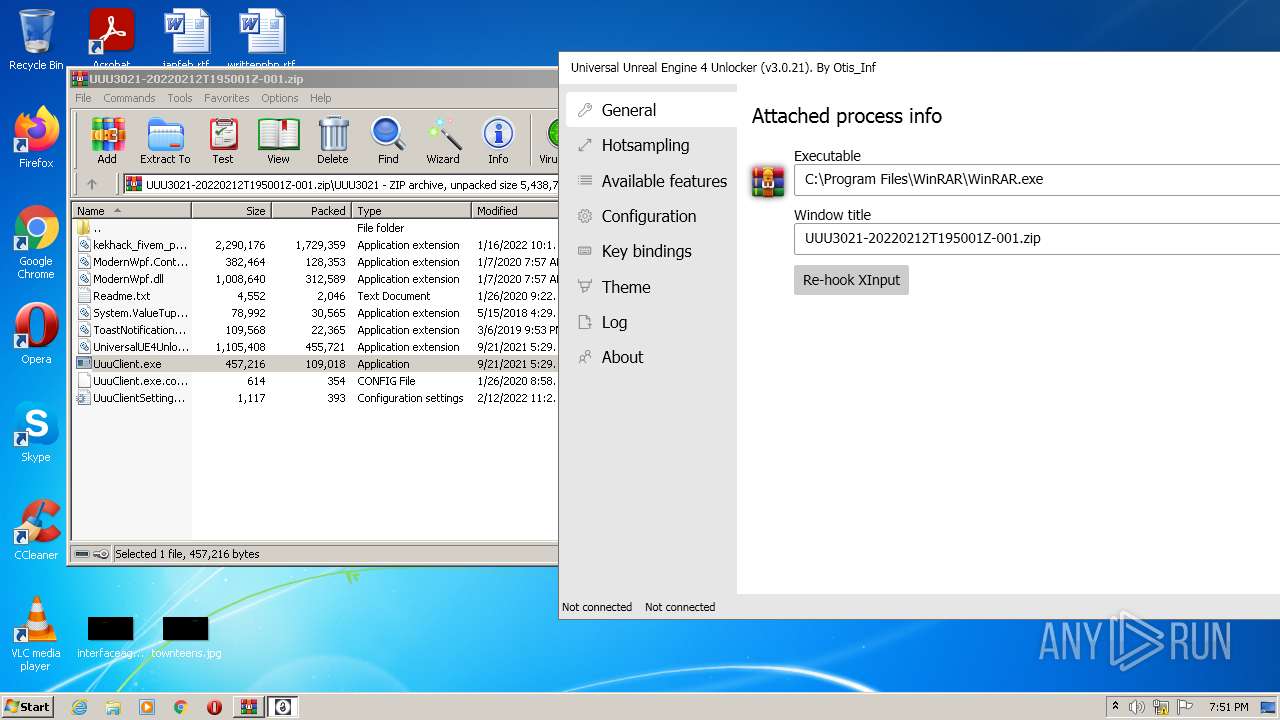This screenshot has width=1280, height=720.
Task: Click the taskbar clock showing 7:51 PM
Action: 1228,707
